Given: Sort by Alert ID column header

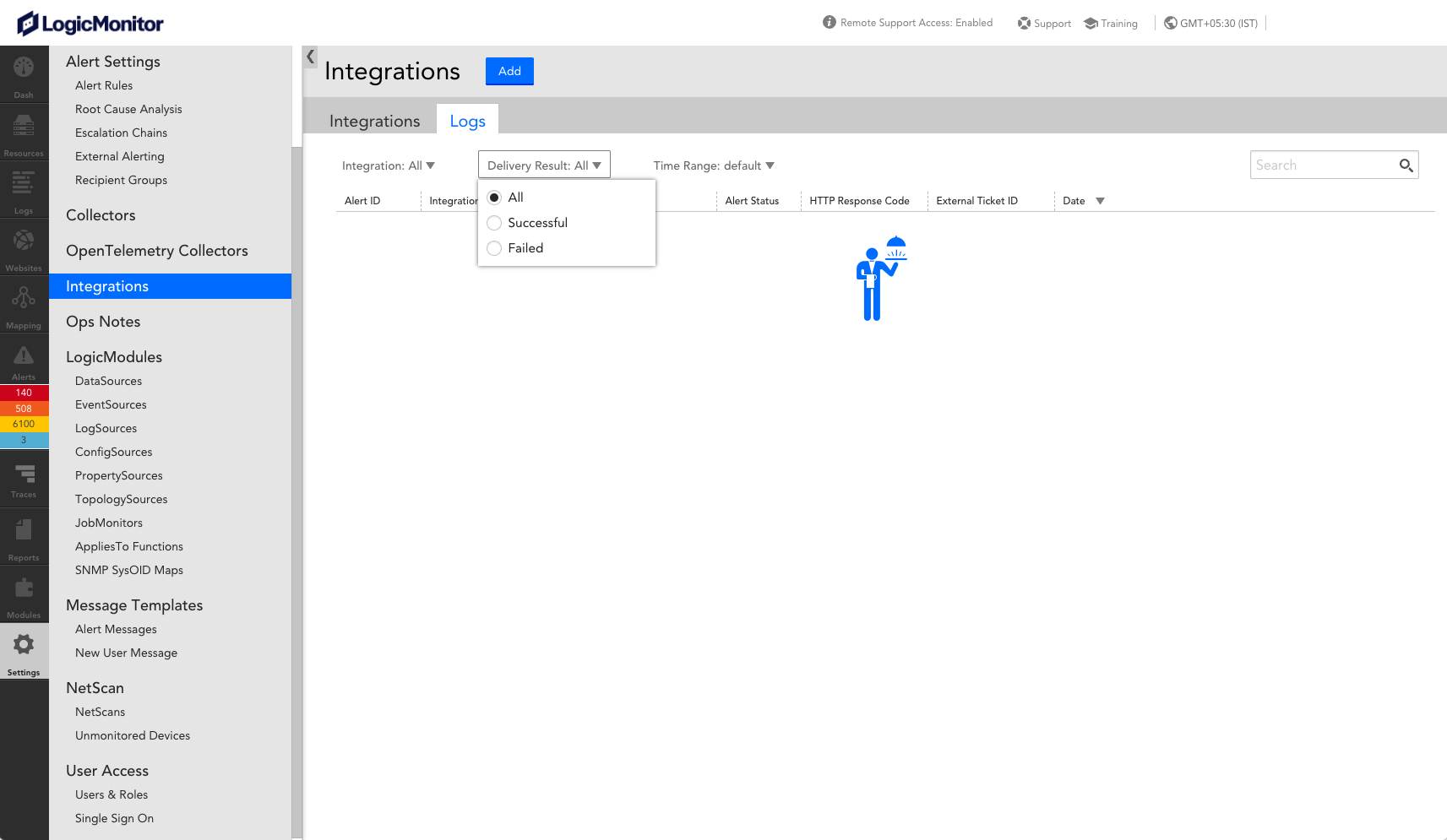Looking at the screenshot, I should pyautogui.click(x=362, y=201).
